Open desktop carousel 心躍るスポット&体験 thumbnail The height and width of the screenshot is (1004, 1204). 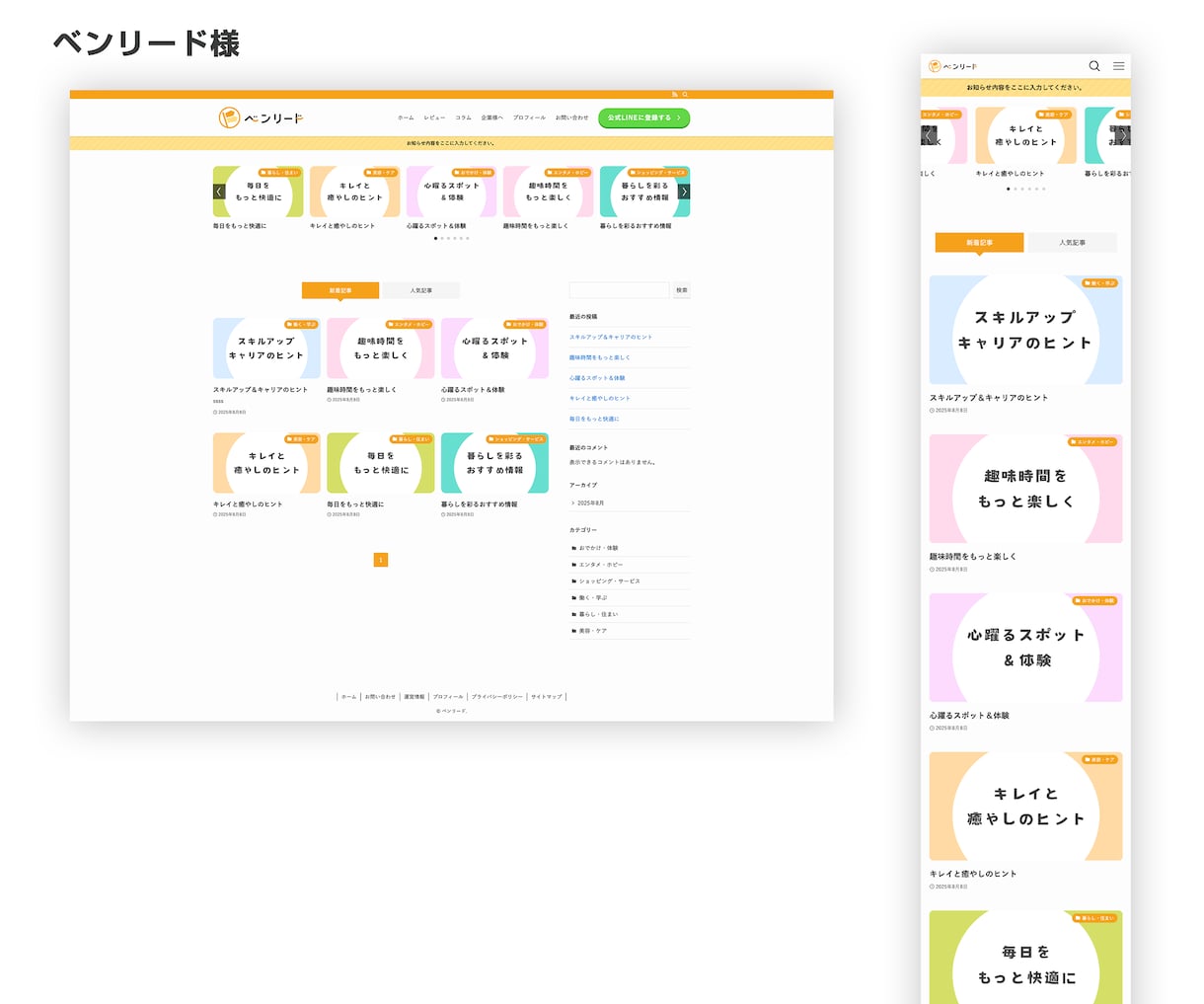pyautogui.click(x=451, y=192)
